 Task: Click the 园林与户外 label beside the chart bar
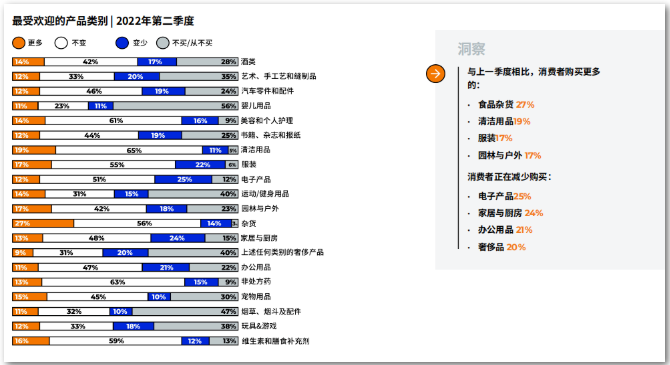click(x=260, y=209)
